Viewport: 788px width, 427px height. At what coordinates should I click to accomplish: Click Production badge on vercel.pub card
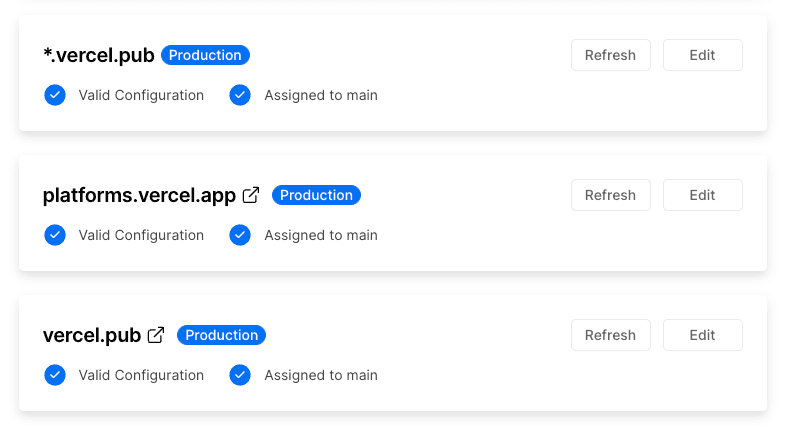[221, 335]
